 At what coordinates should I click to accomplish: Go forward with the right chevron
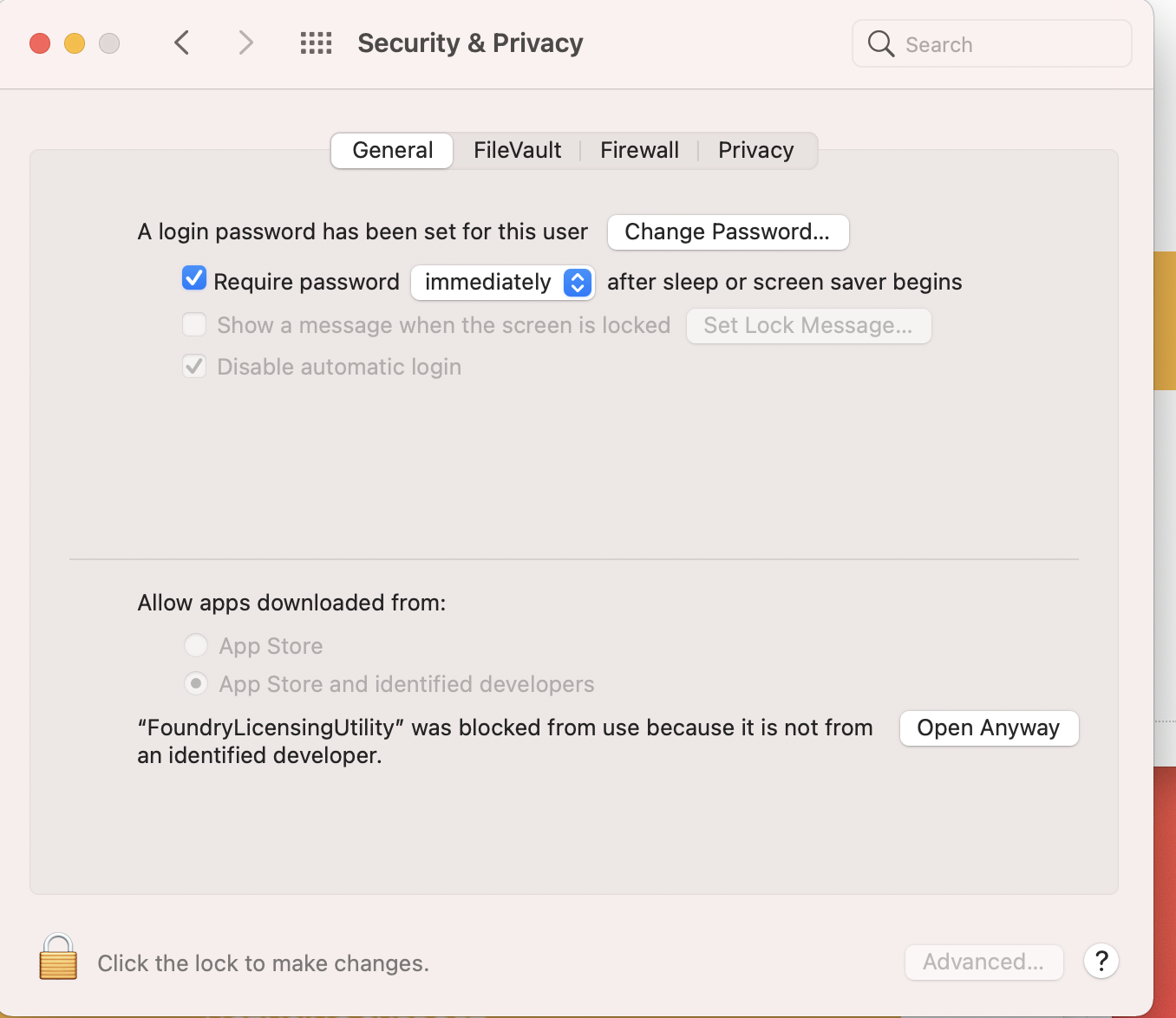click(x=246, y=42)
